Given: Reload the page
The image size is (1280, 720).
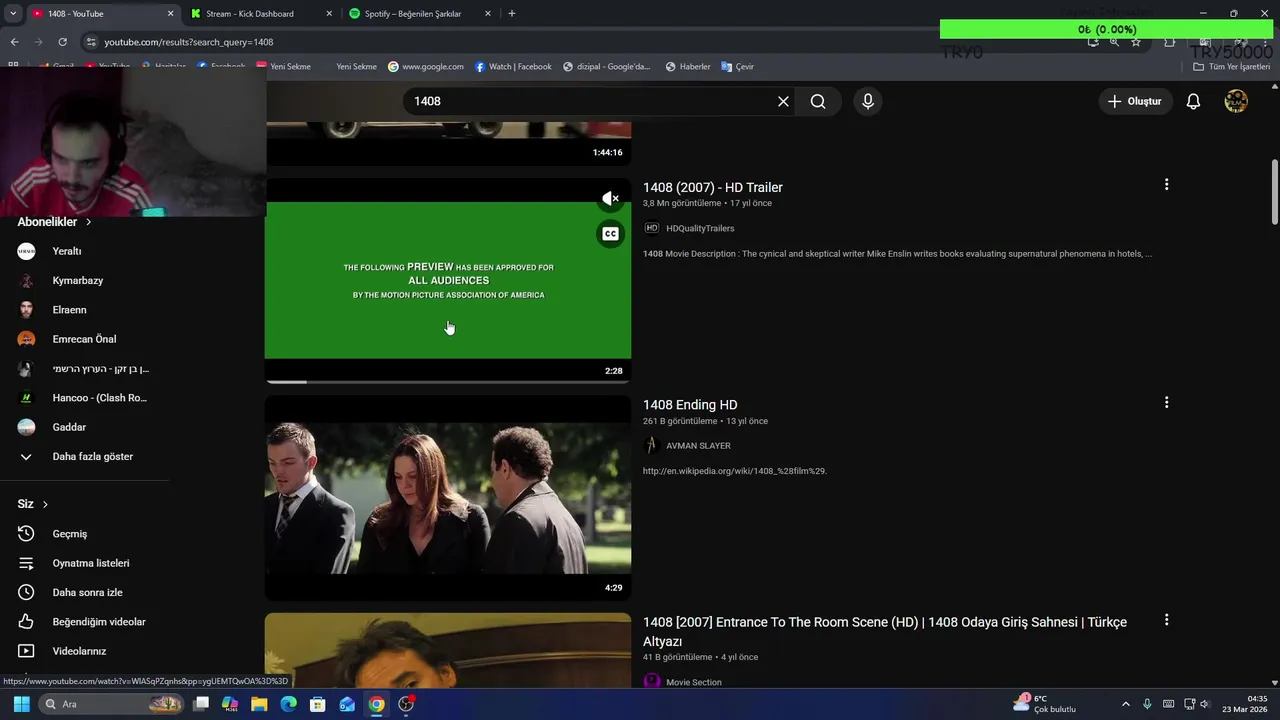Looking at the screenshot, I should tap(62, 42).
